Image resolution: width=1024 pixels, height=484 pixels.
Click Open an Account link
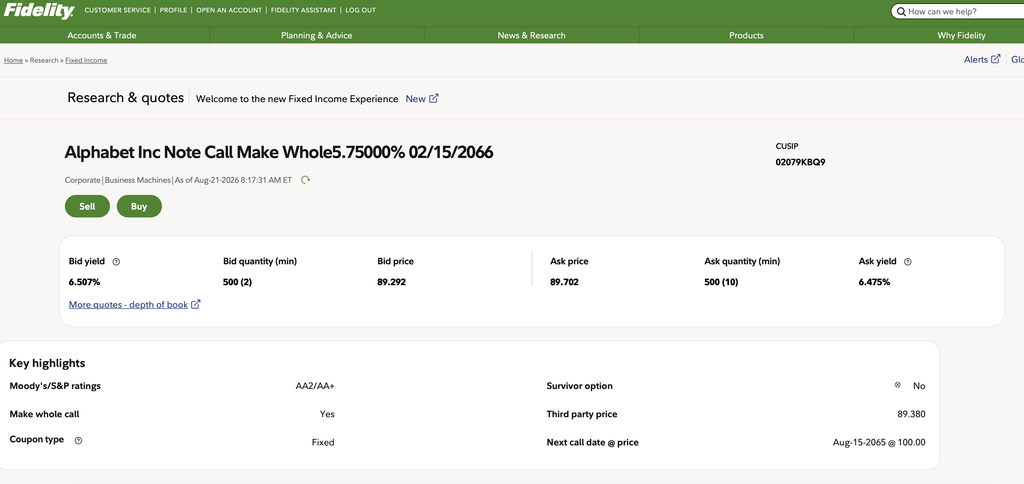click(x=229, y=10)
